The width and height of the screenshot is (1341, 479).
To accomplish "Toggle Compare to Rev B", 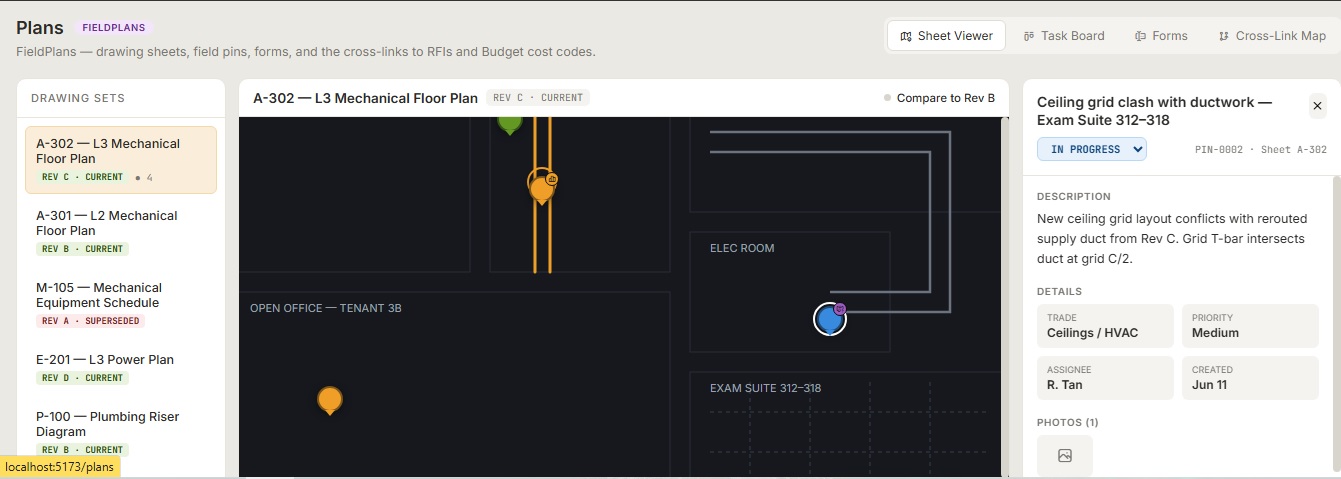I will 940,98.
